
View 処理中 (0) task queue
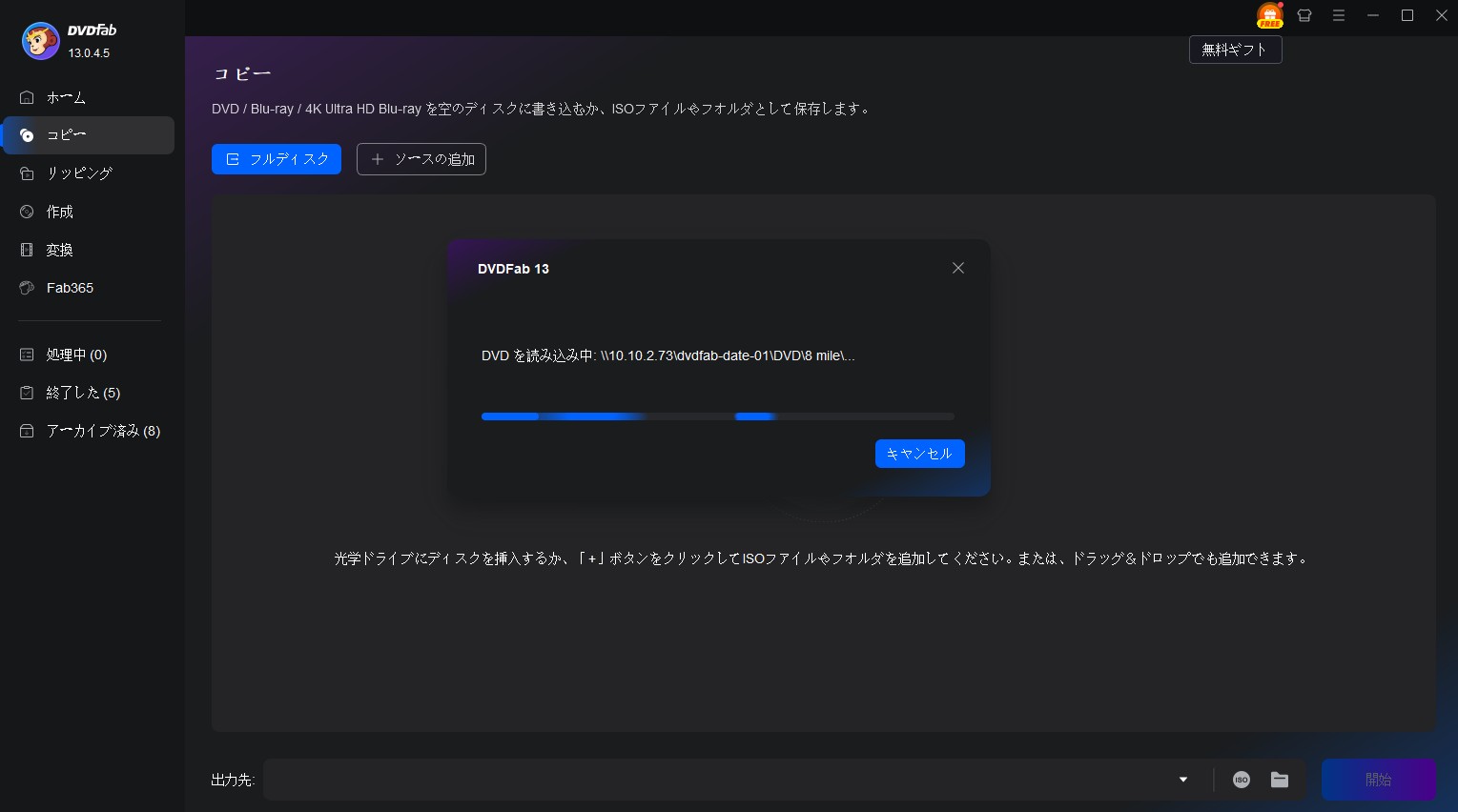point(76,355)
